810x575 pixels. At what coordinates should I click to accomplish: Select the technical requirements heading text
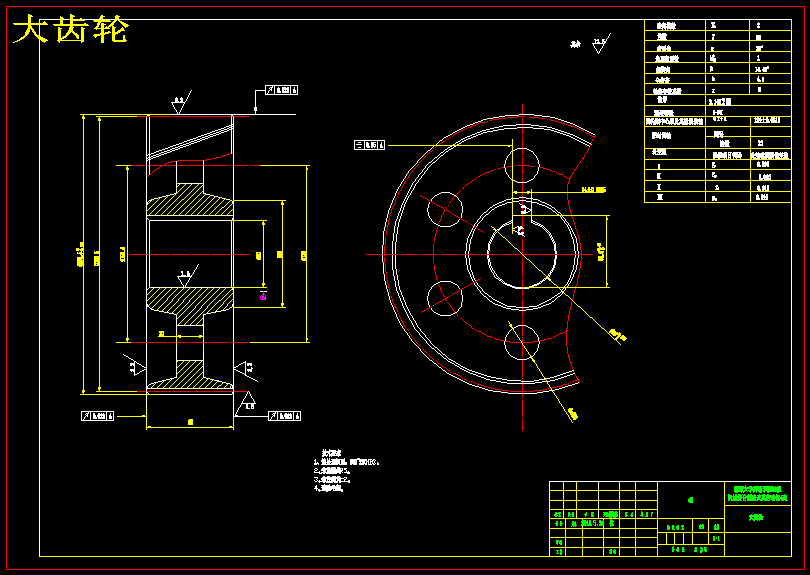pos(331,453)
